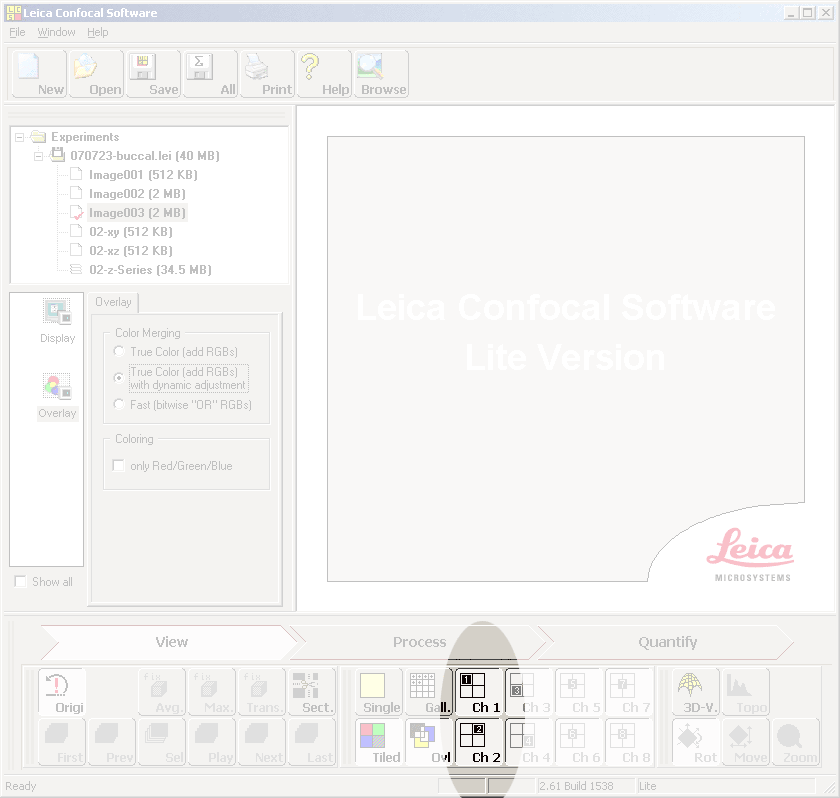
Task: Print using the Print toolbar button
Action: pos(267,74)
